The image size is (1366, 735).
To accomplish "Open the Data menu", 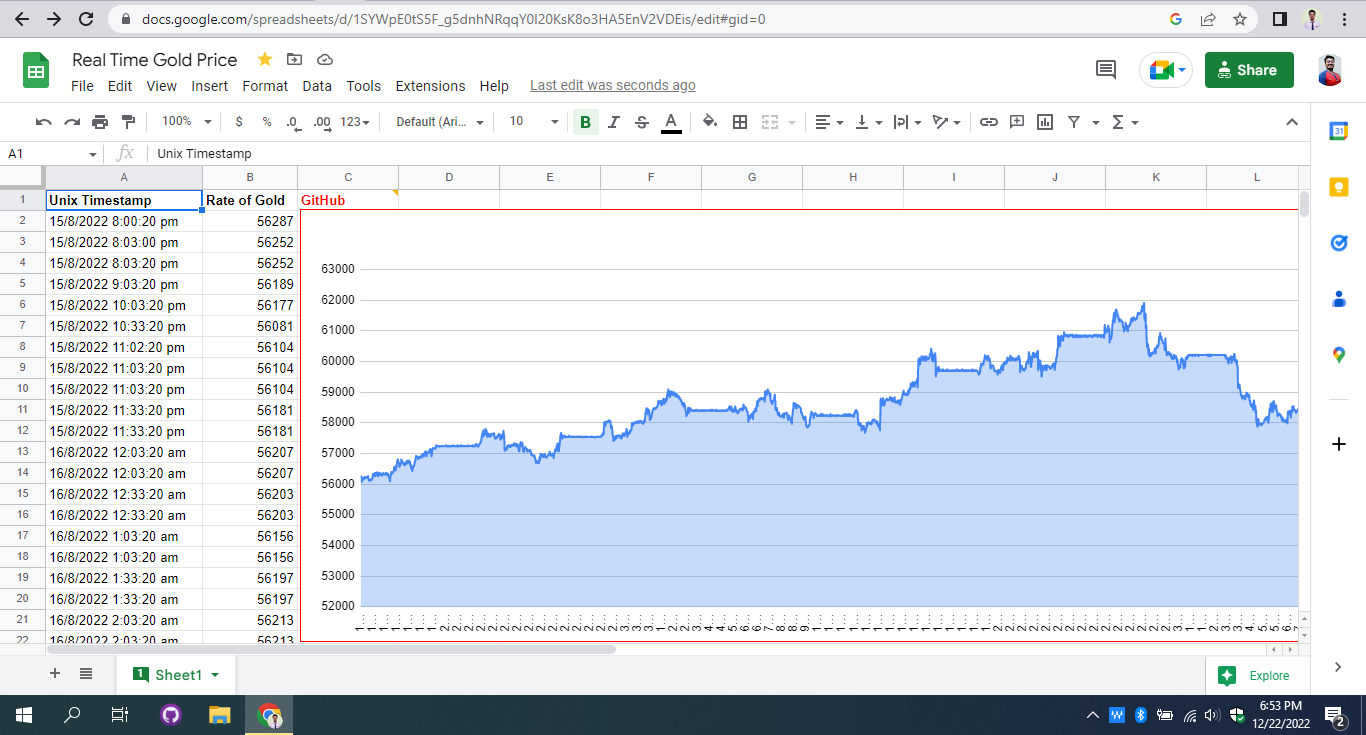I will coord(317,86).
